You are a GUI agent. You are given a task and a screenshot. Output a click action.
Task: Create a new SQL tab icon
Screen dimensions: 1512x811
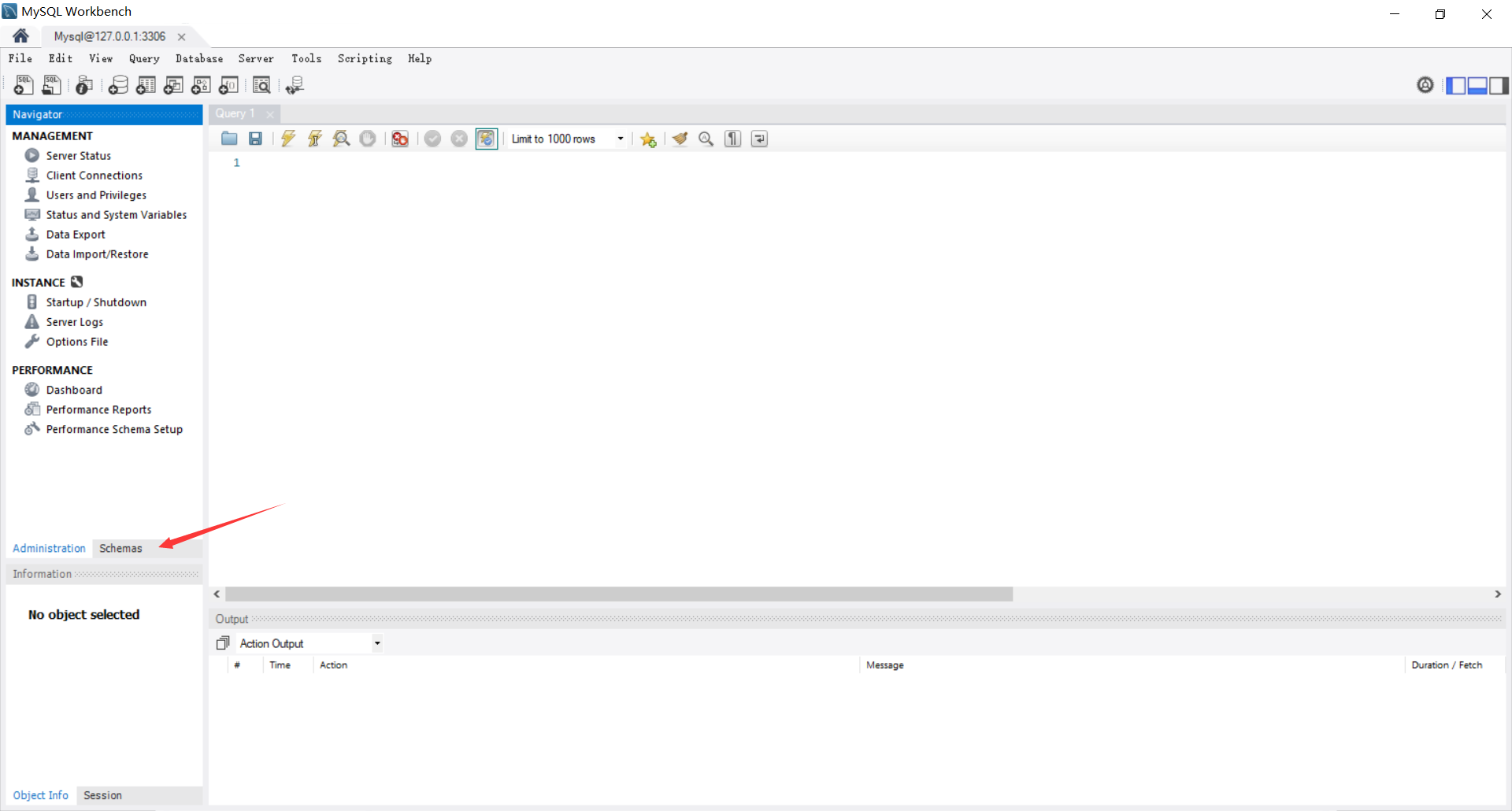click(24, 85)
